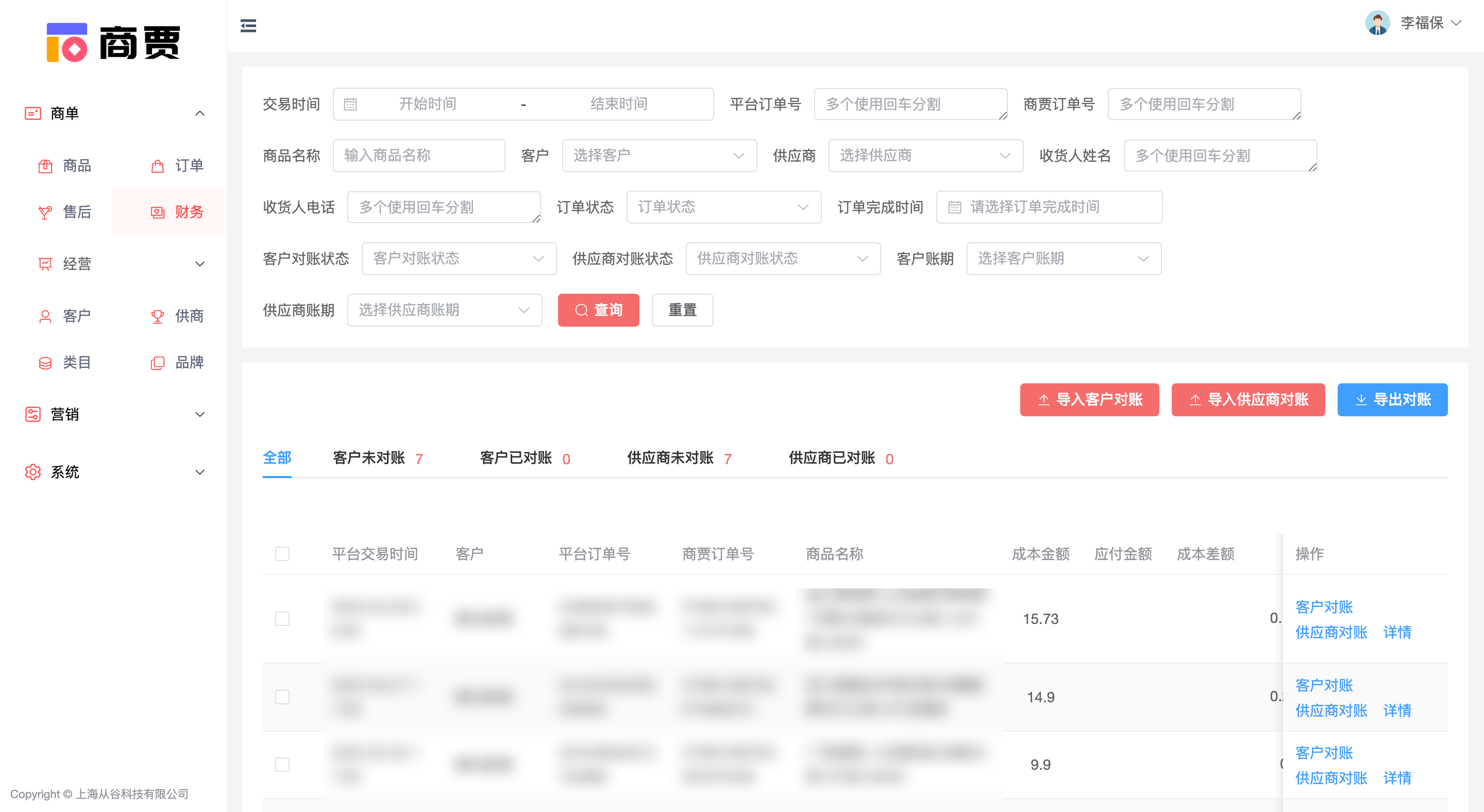Open the 品牌 brand icon
This screenshot has height=812, width=1484.
coord(157,363)
